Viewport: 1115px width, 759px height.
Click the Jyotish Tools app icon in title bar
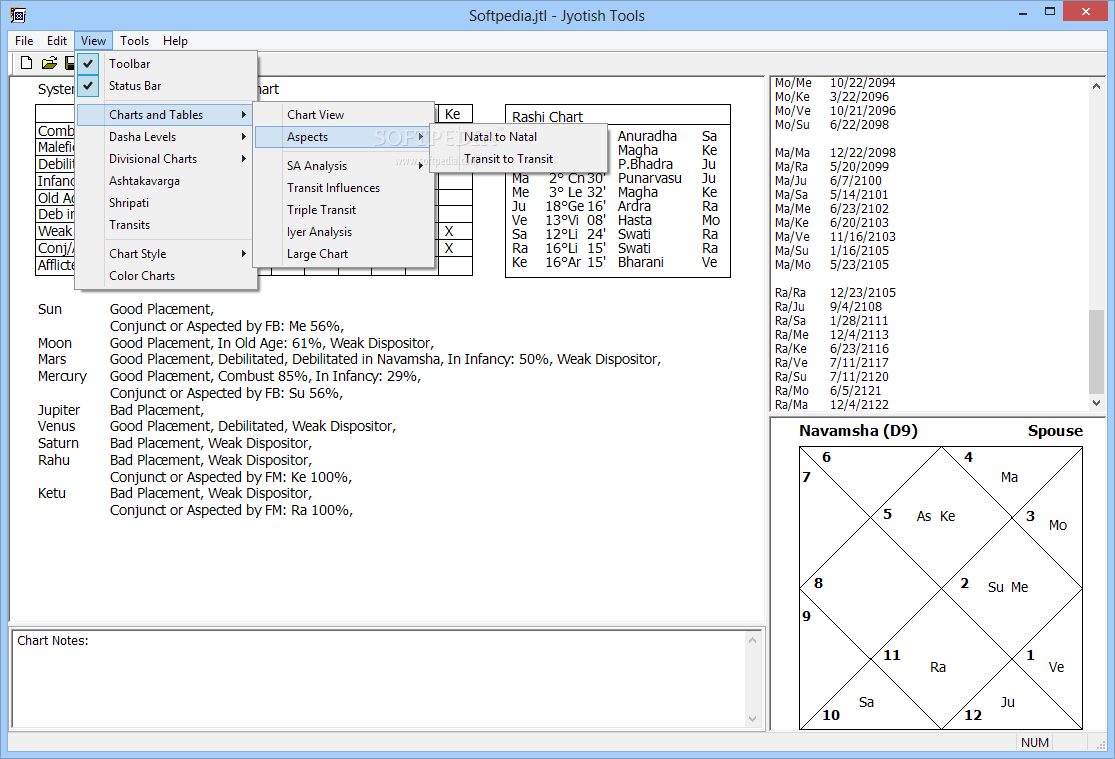[18, 15]
